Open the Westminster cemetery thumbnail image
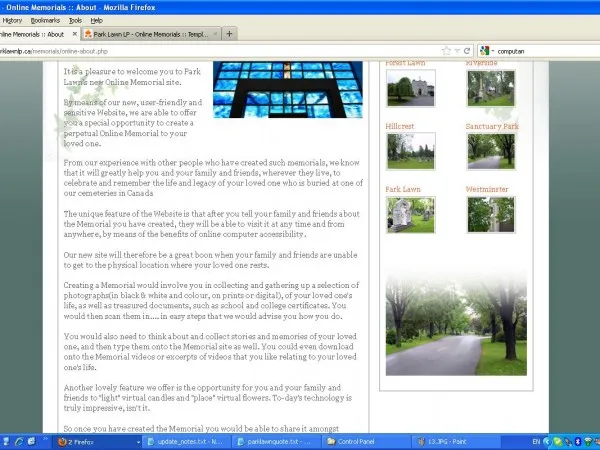The width and height of the screenshot is (600, 450). coord(490,214)
